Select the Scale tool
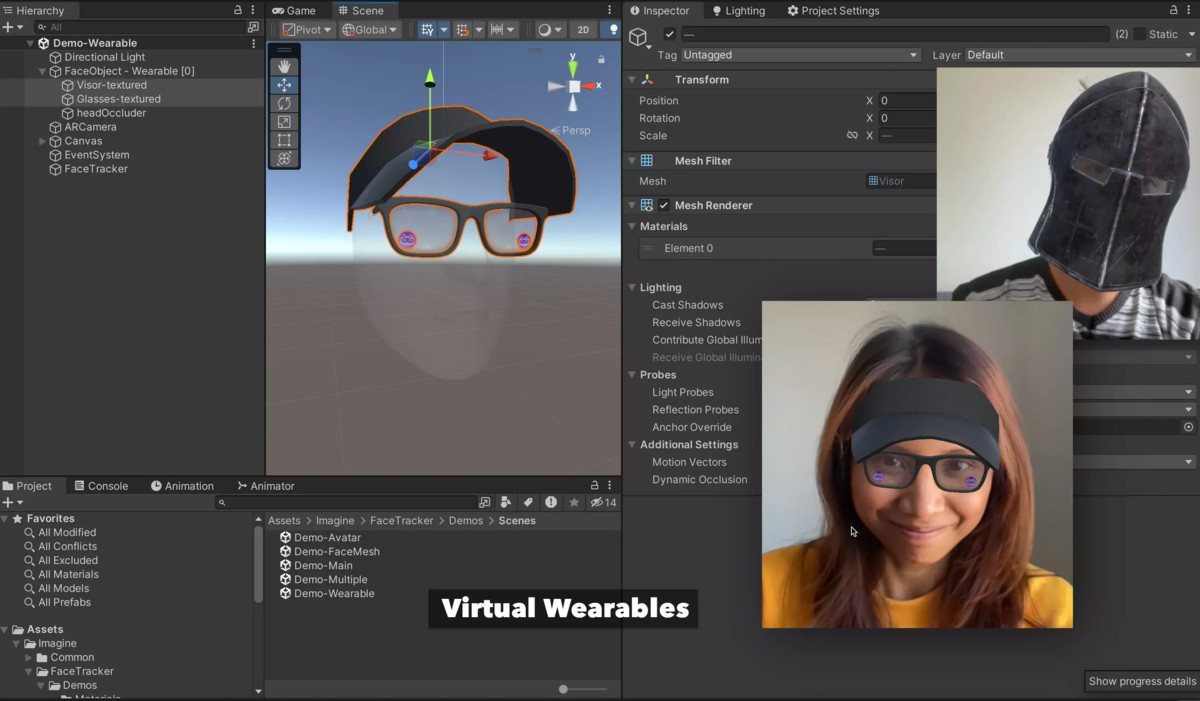Viewport: 1200px width, 701px height. coord(284,122)
